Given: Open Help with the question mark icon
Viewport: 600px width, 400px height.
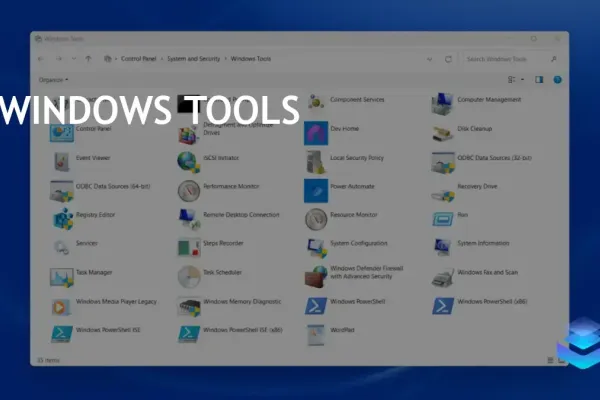Looking at the screenshot, I should [558, 80].
